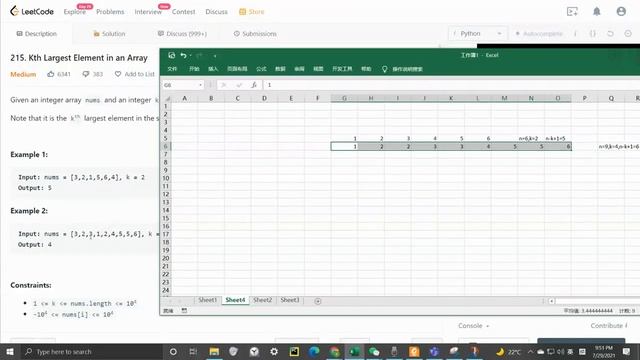Screen dimensions: 640x360
Task: Open the user profile avatar
Action: (621, 11)
